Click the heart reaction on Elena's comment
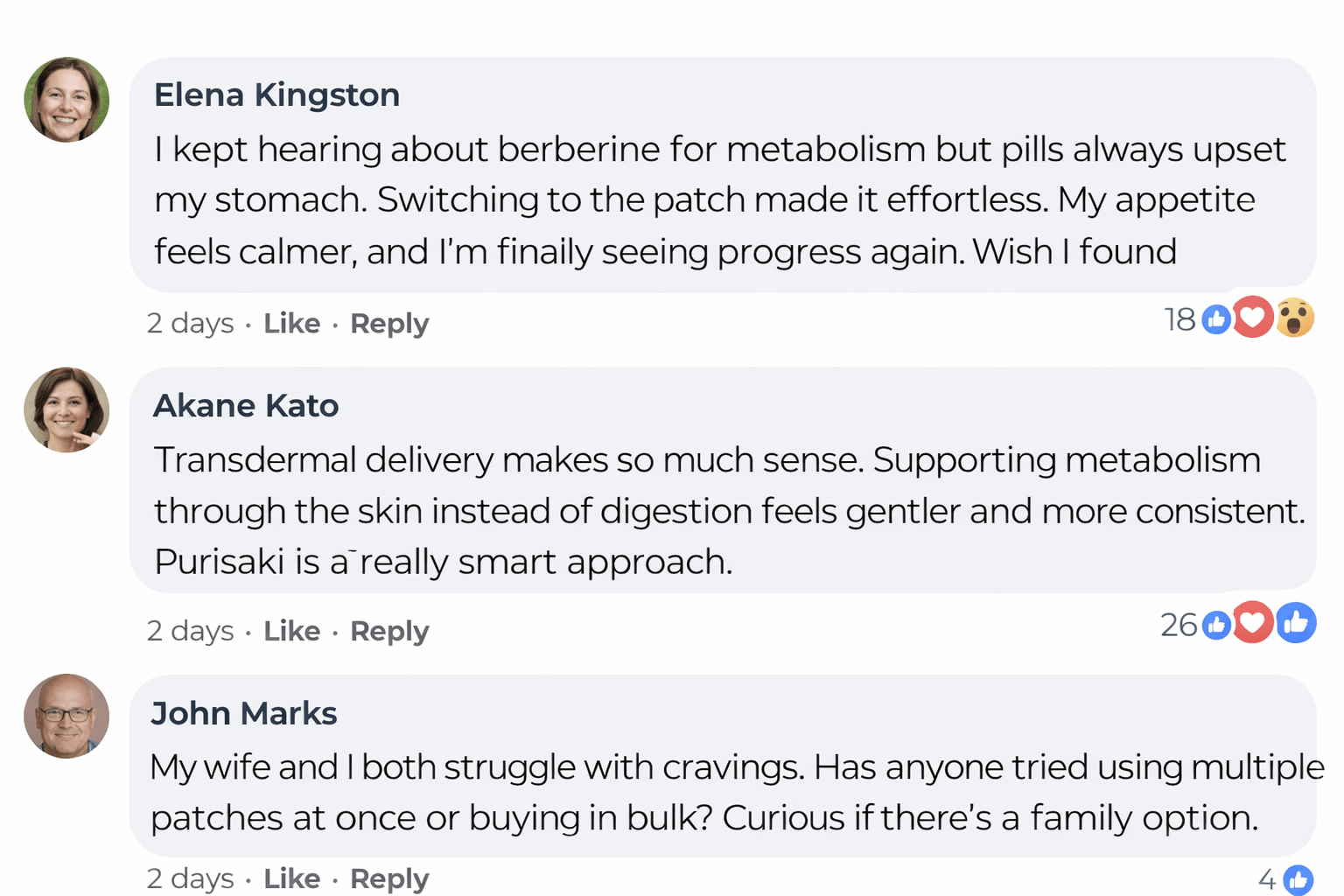Viewport: 1344px width, 896px height. pos(1253,317)
